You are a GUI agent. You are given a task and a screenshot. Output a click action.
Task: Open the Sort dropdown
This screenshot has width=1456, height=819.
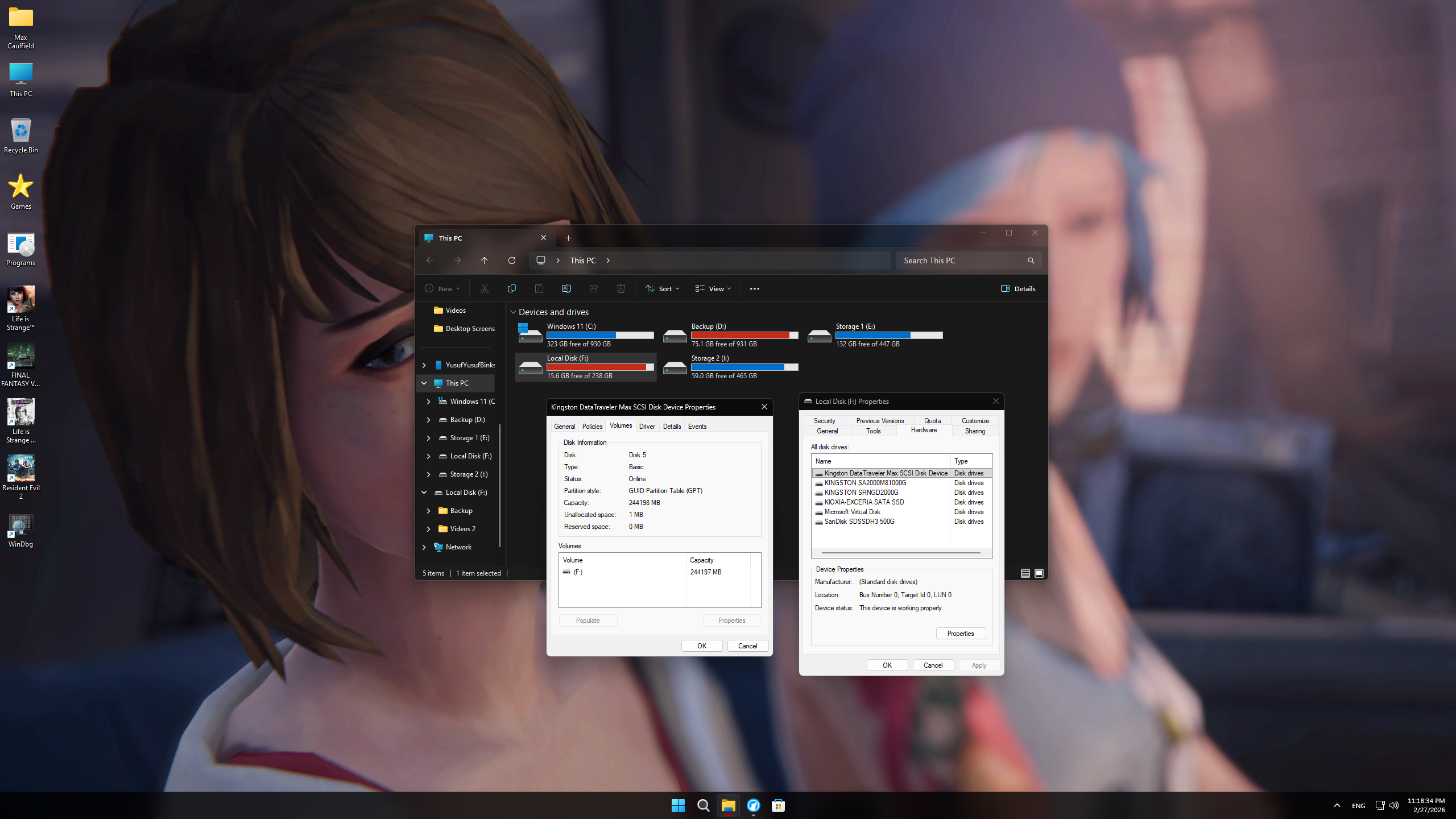tap(663, 289)
